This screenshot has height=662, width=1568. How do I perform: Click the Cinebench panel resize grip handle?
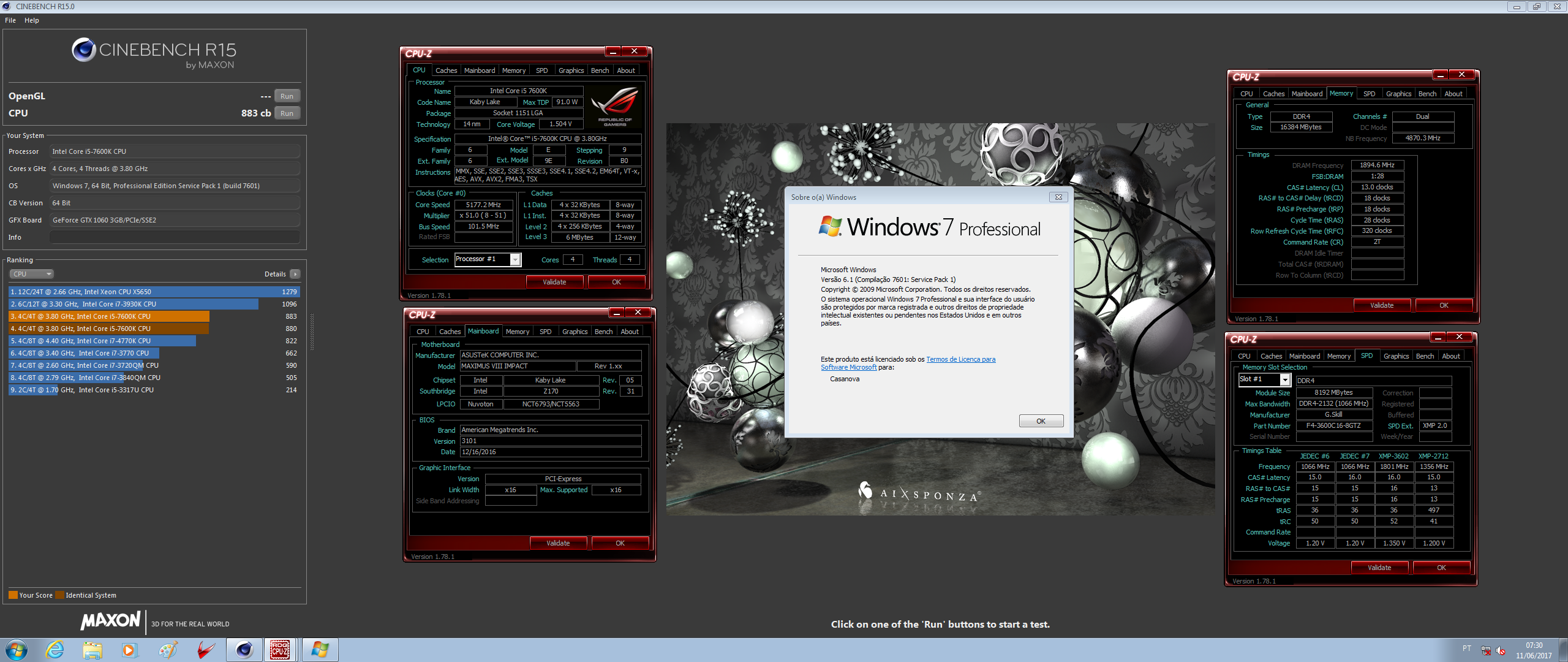click(312, 331)
